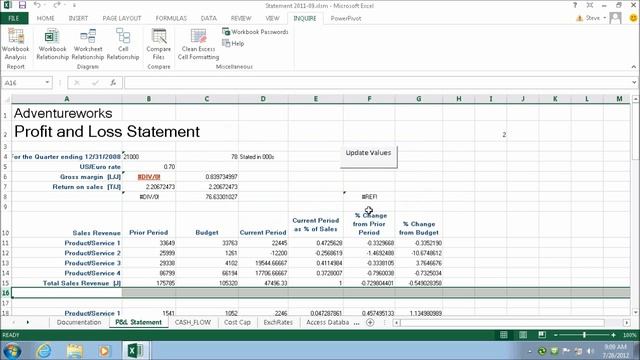Run Clean Excess Cell Formatting

click(198, 44)
